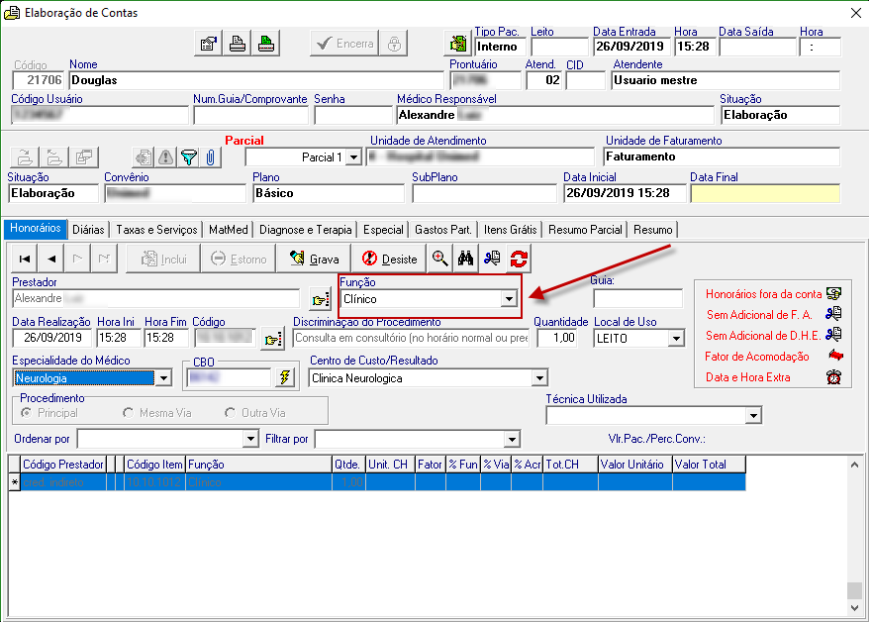The image size is (869, 622).
Task: Click the blue paperclip attachment icon
Action: point(211,157)
